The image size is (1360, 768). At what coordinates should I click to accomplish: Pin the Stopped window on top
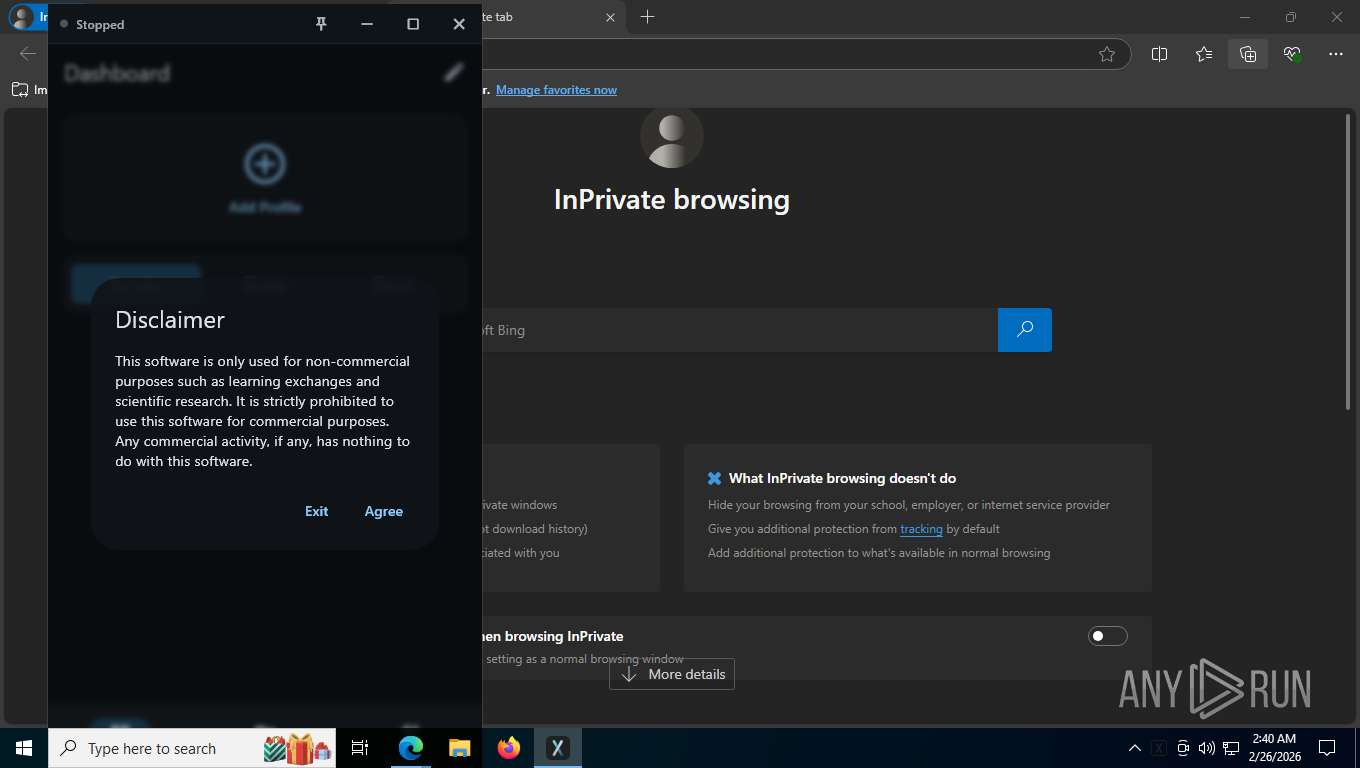click(x=321, y=24)
